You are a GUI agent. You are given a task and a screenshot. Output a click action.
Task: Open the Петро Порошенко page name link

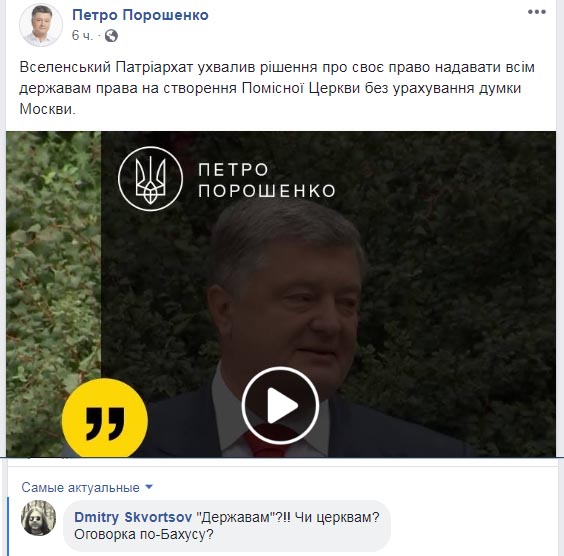(140, 15)
